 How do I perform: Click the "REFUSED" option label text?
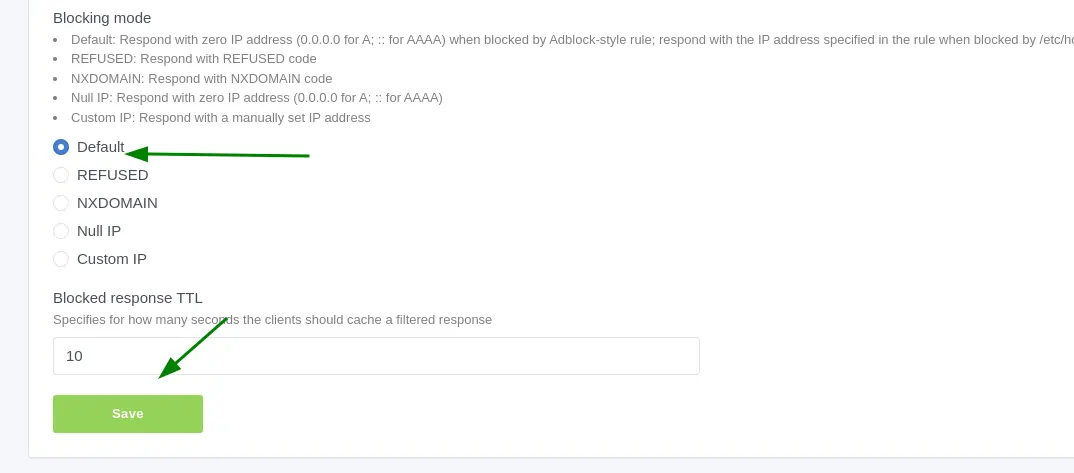(112, 175)
